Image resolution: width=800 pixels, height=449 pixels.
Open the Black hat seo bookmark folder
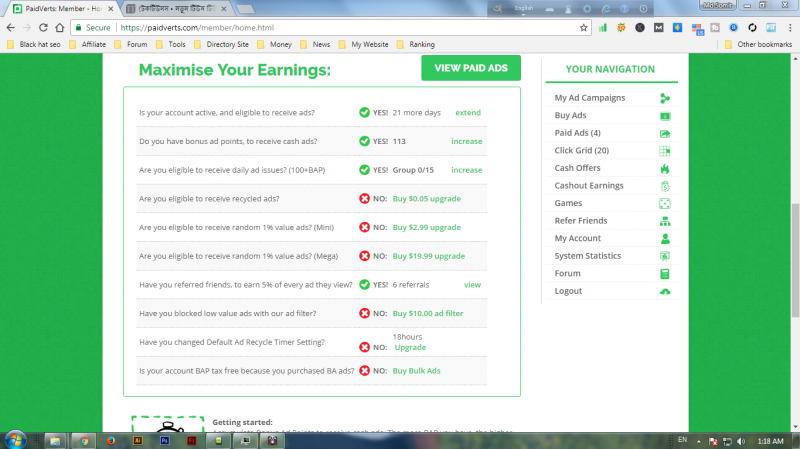(x=34, y=44)
